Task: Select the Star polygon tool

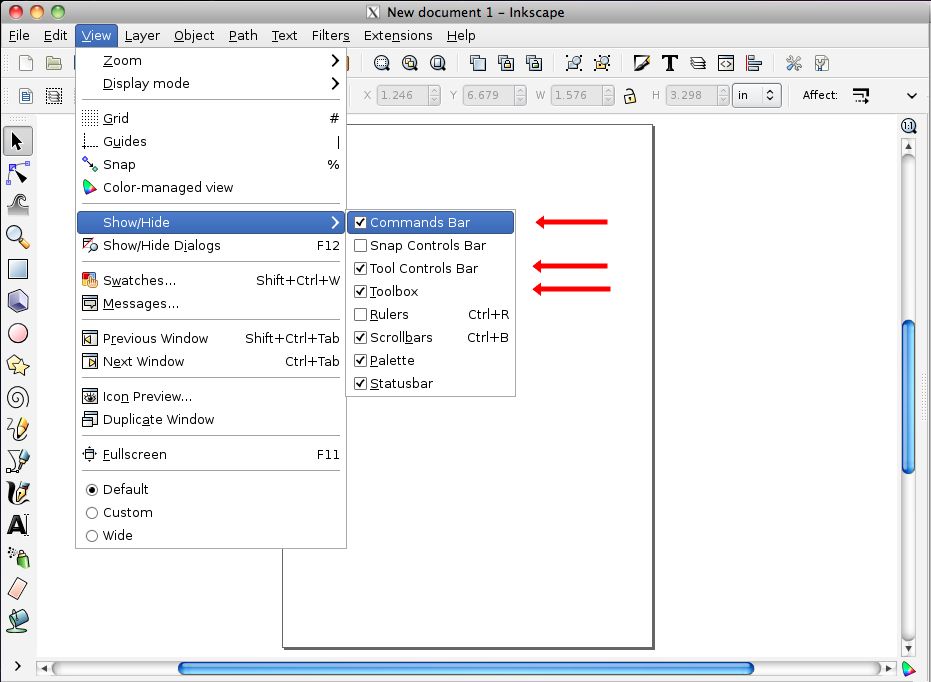Action: coord(17,365)
